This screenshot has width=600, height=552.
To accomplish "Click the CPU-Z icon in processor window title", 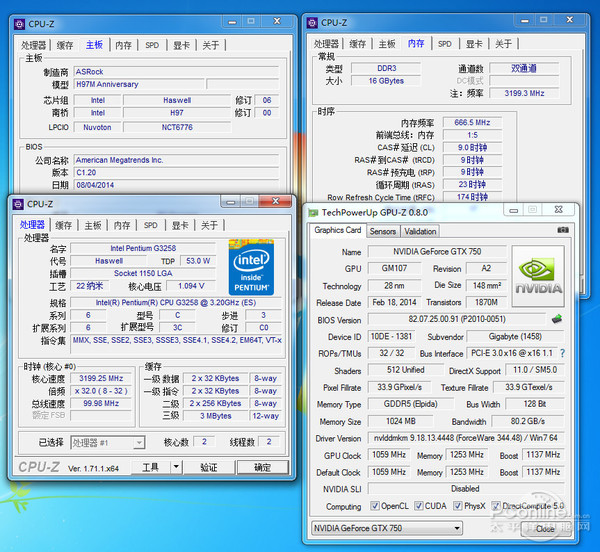I will coord(18,204).
